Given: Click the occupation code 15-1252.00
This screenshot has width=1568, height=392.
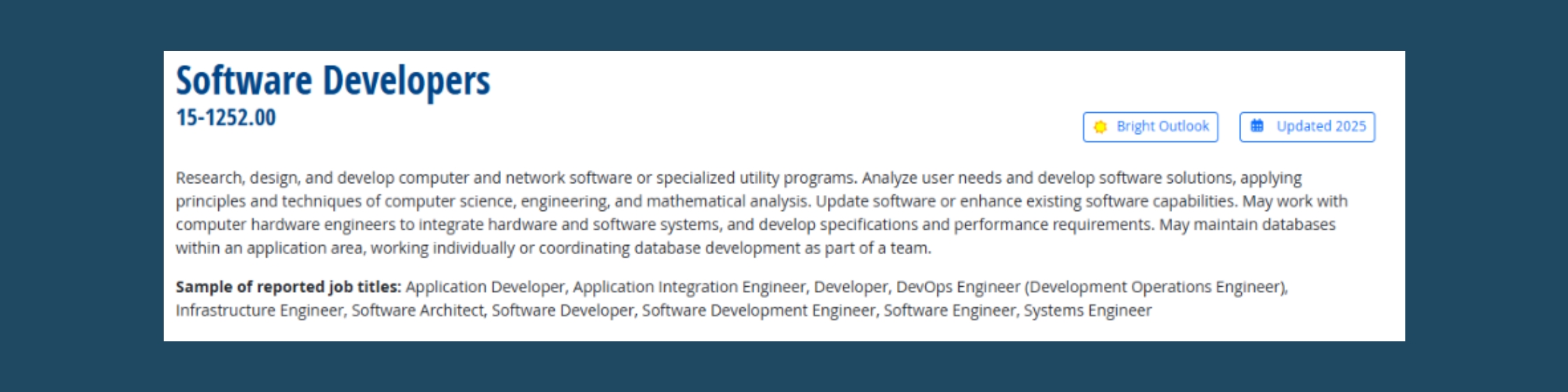Looking at the screenshot, I should 226,117.
